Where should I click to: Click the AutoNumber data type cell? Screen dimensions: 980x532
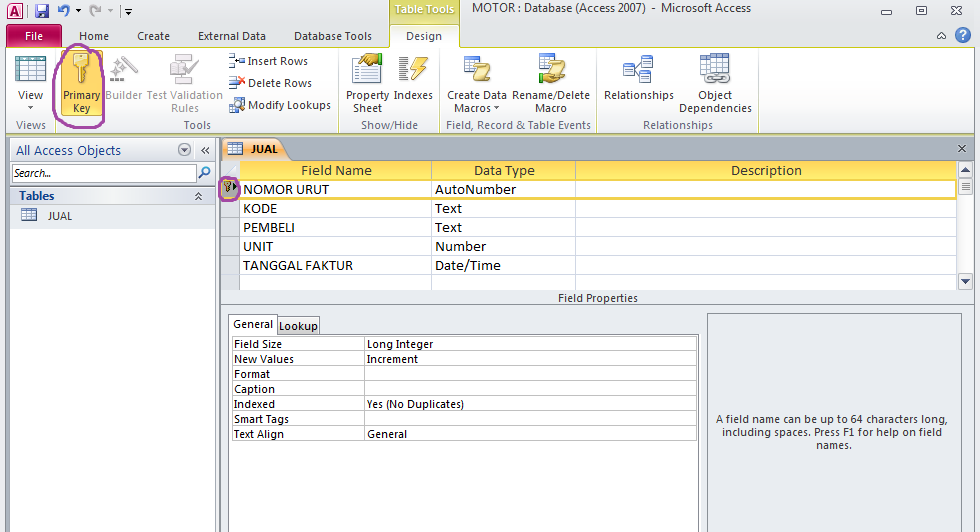pyautogui.click(x=503, y=189)
